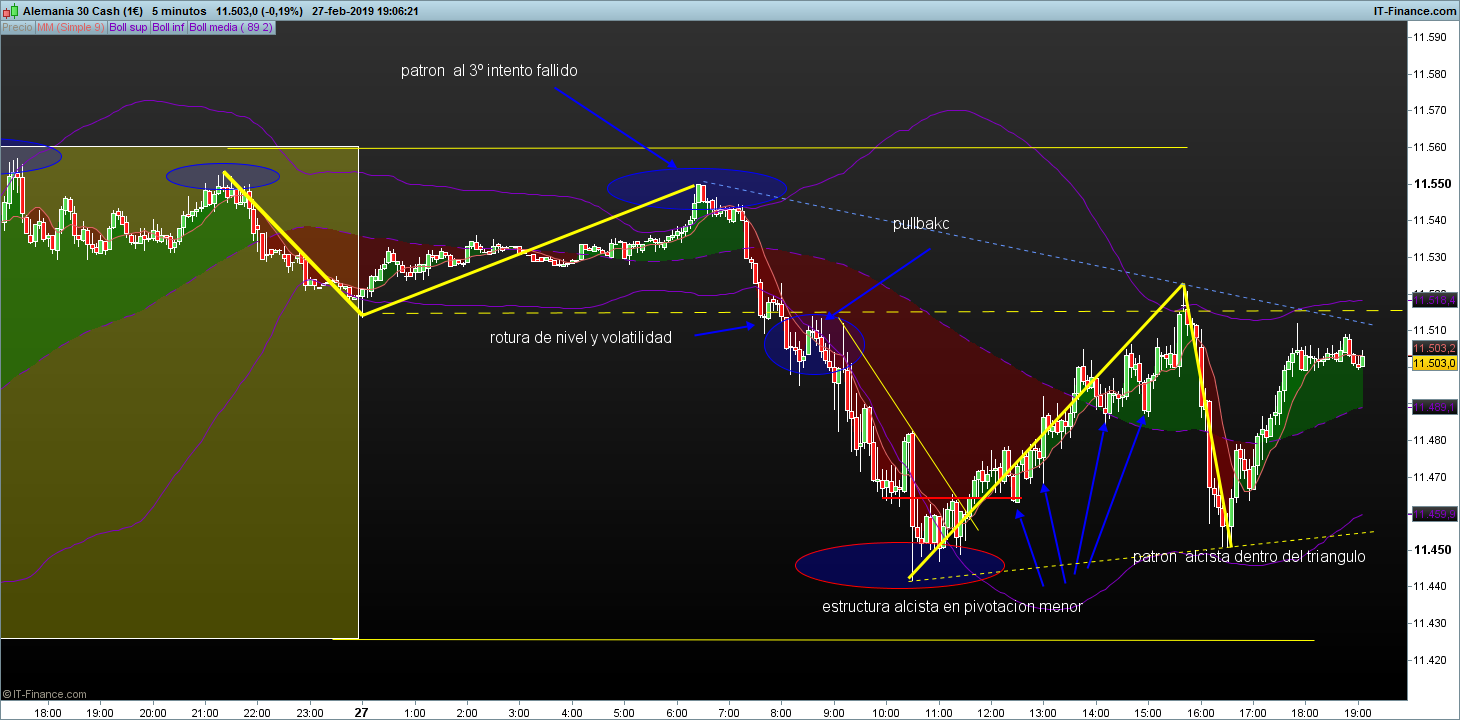Click the 21:00 time axis label
This screenshot has height=720, width=1460.
point(205,713)
